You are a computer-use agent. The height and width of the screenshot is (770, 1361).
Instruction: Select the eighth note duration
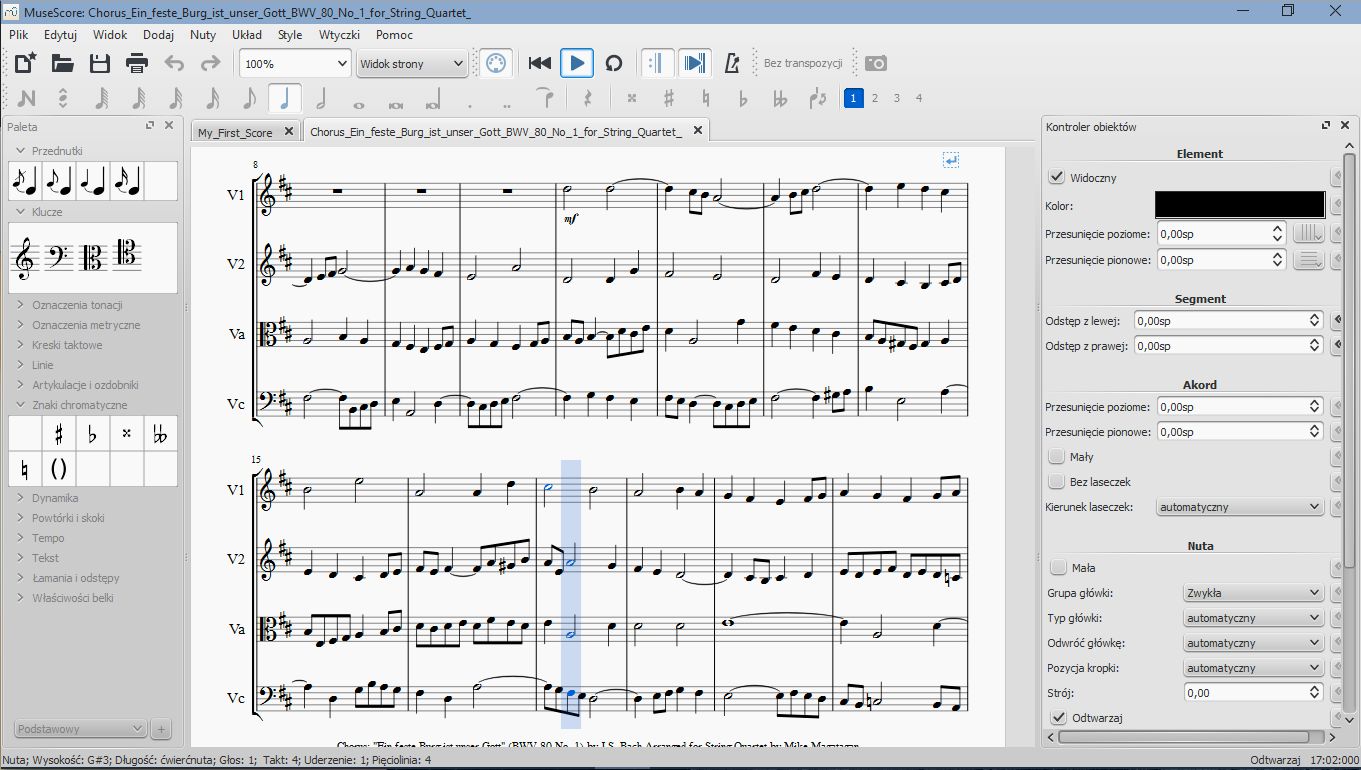pos(249,98)
